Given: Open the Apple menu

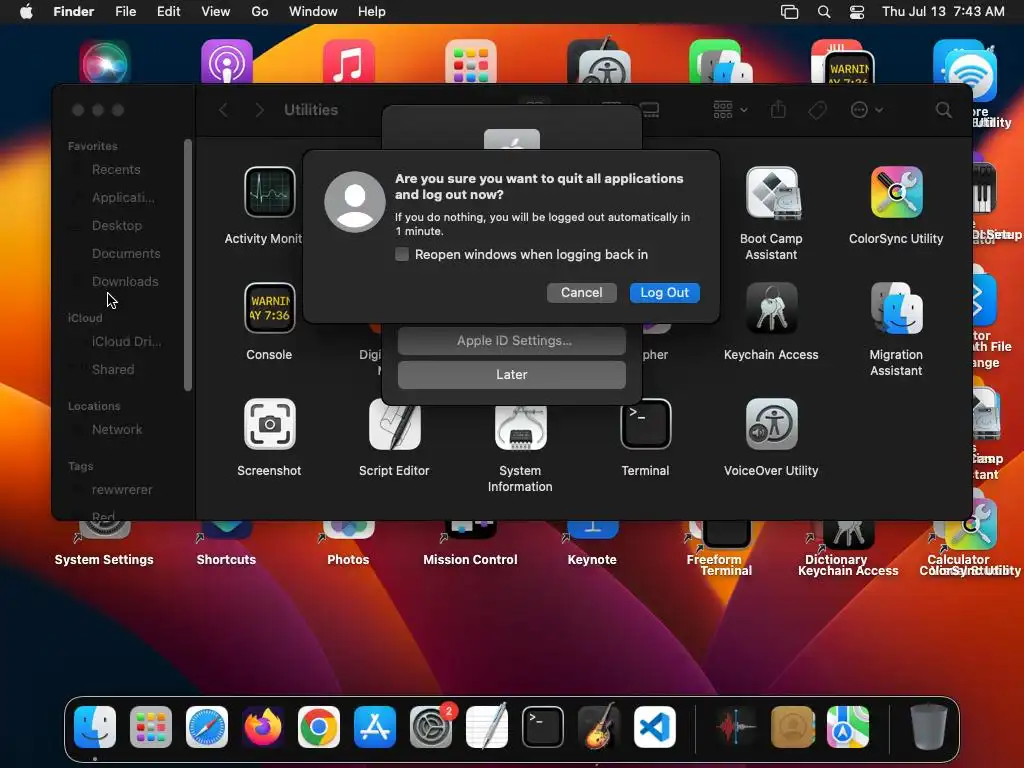Looking at the screenshot, I should (x=26, y=12).
